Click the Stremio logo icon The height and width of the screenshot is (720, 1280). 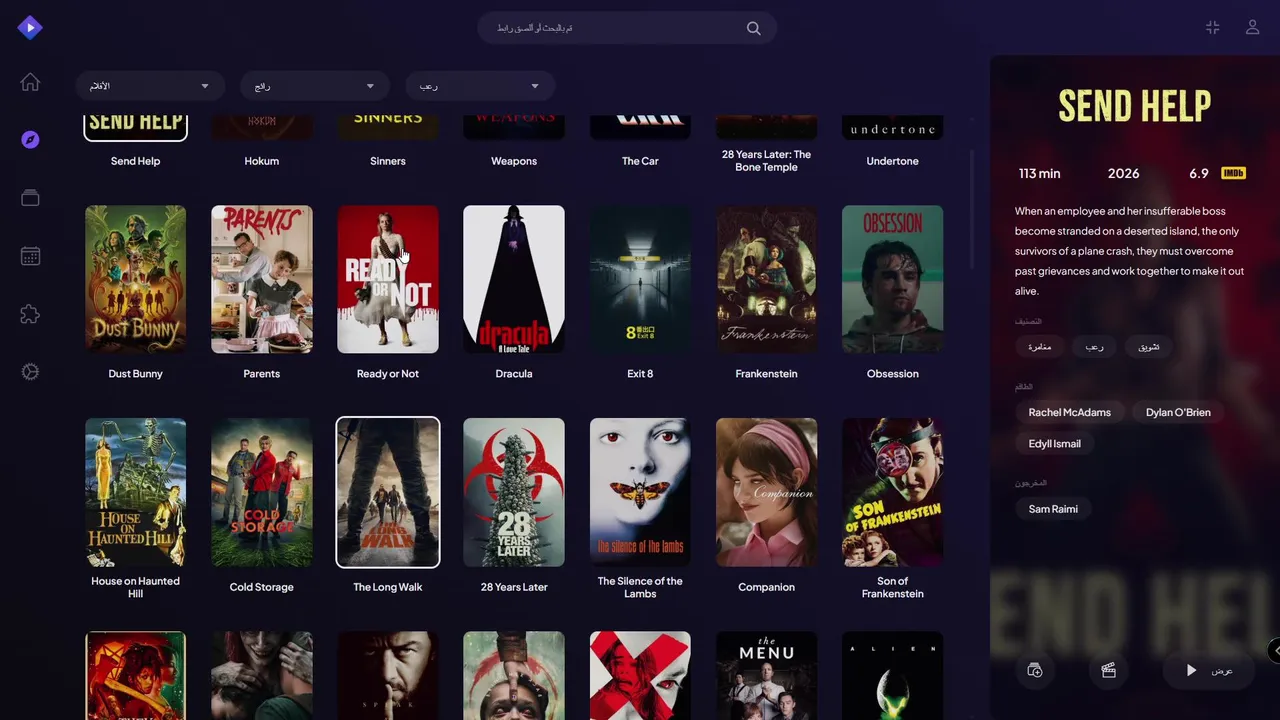coord(30,28)
